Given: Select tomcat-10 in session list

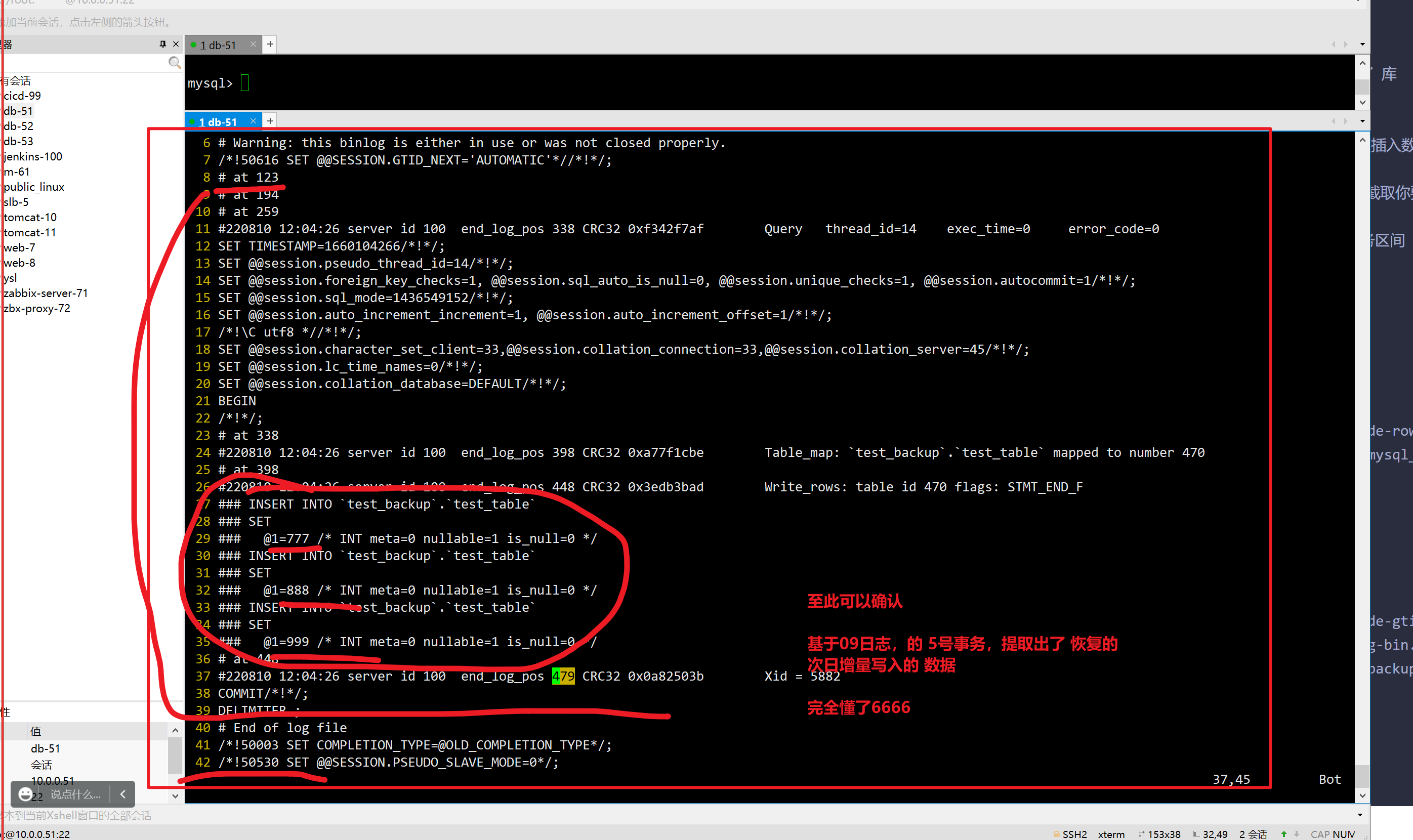Looking at the screenshot, I should point(30,218).
